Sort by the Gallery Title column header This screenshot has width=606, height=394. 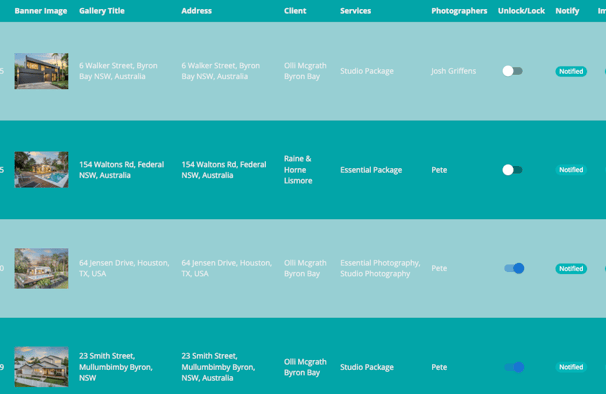pyautogui.click(x=102, y=11)
